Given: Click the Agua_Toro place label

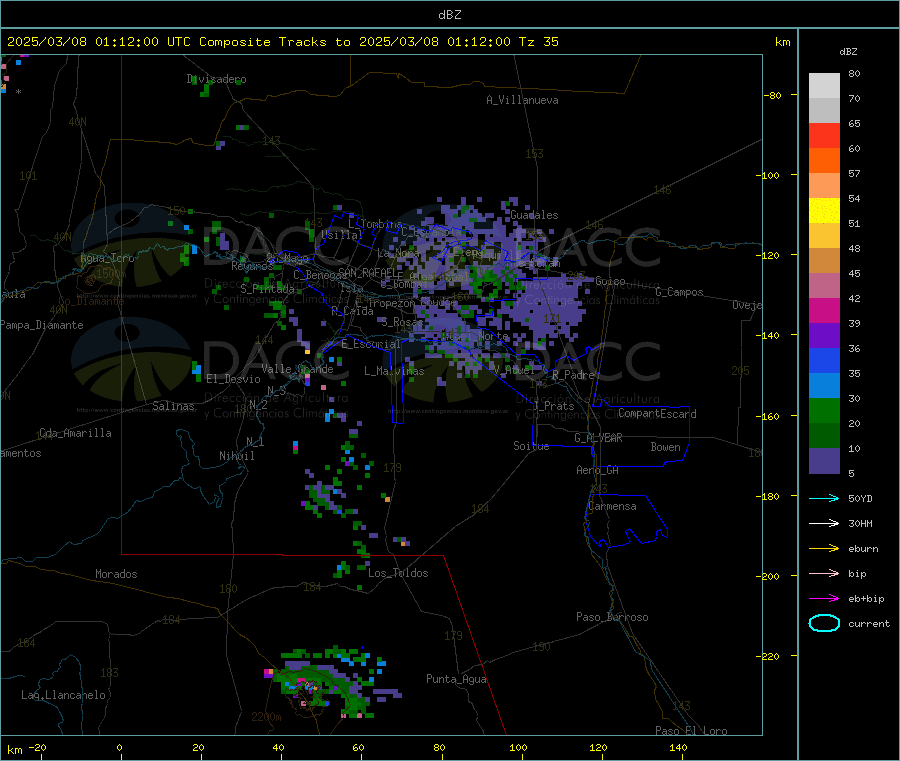Looking at the screenshot, I should [107, 258].
